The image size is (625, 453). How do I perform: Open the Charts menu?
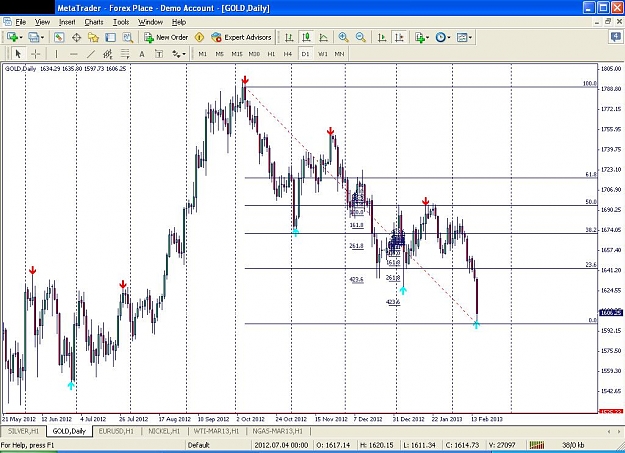(x=94, y=22)
